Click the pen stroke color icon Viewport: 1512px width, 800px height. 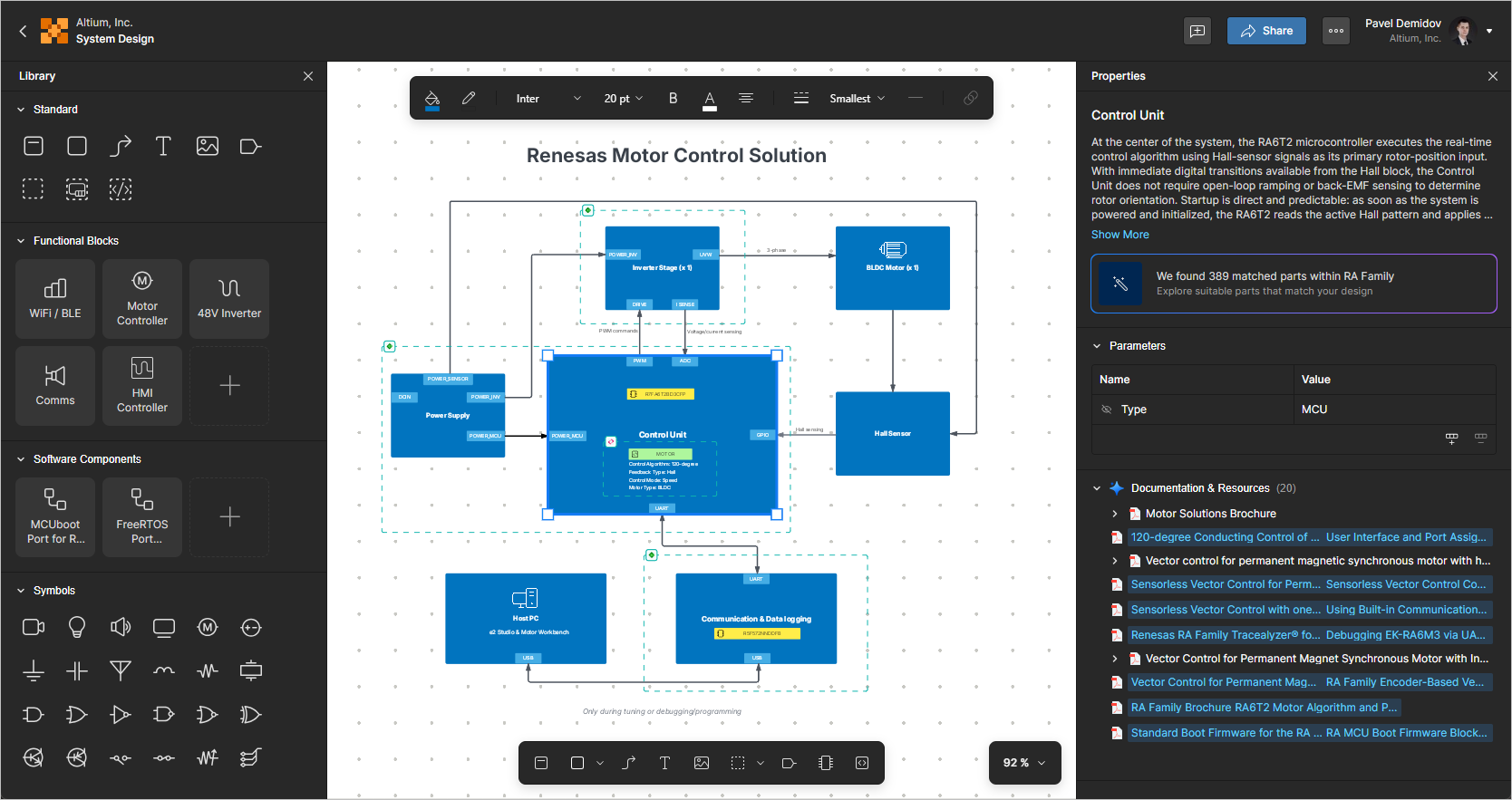click(469, 98)
